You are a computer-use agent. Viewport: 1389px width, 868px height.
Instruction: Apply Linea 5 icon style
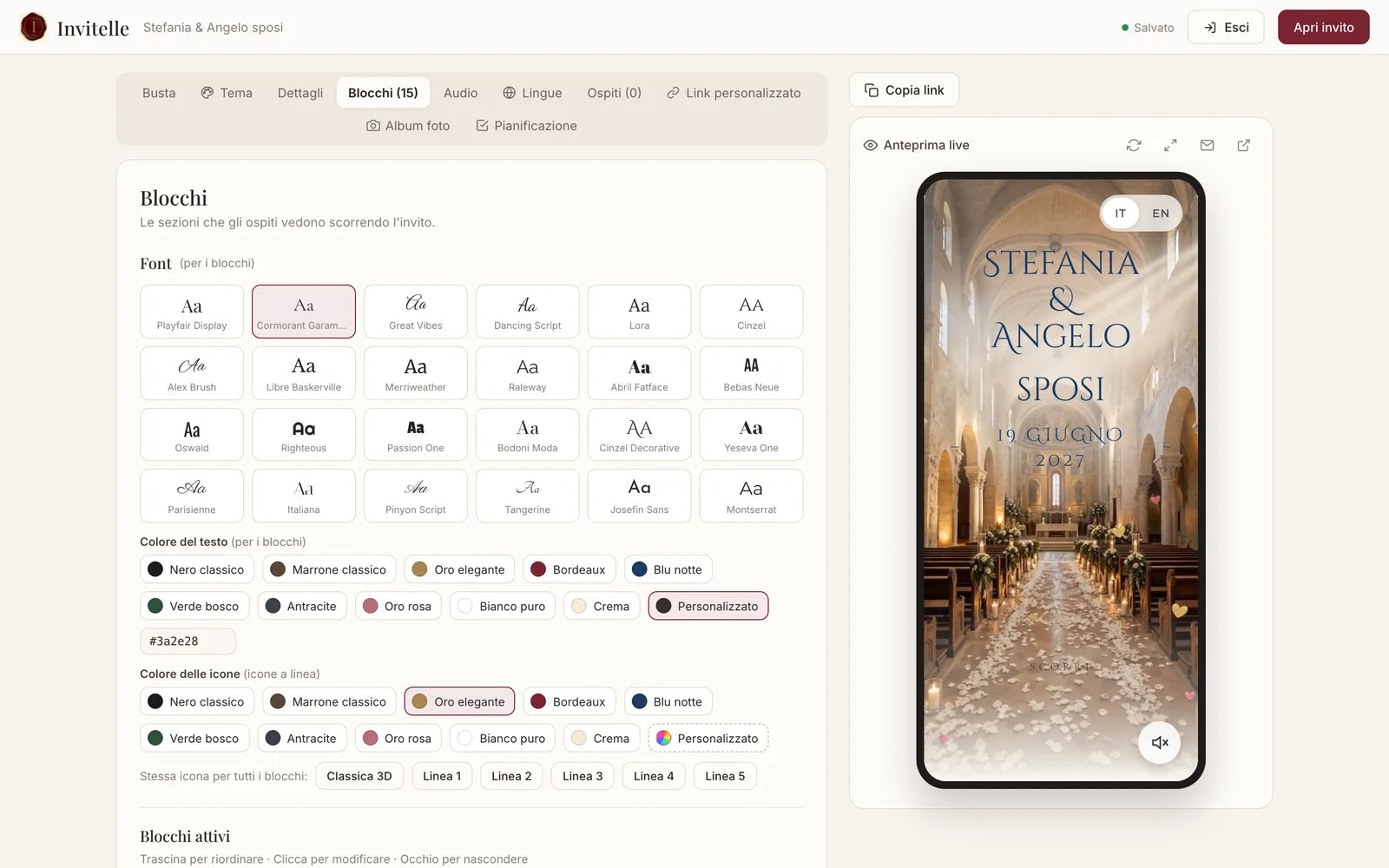coord(725,776)
